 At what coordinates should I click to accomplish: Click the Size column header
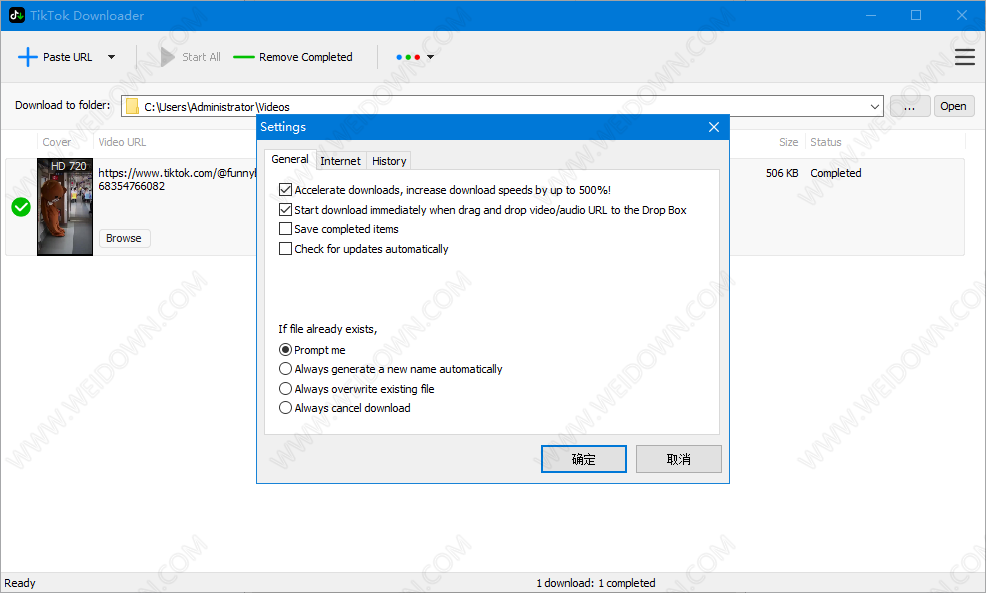pos(789,142)
